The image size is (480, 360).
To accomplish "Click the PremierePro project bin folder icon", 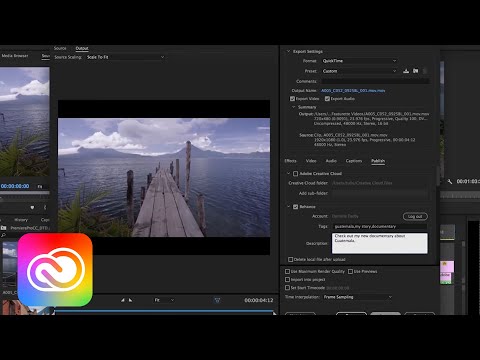I will (x=4, y=228).
